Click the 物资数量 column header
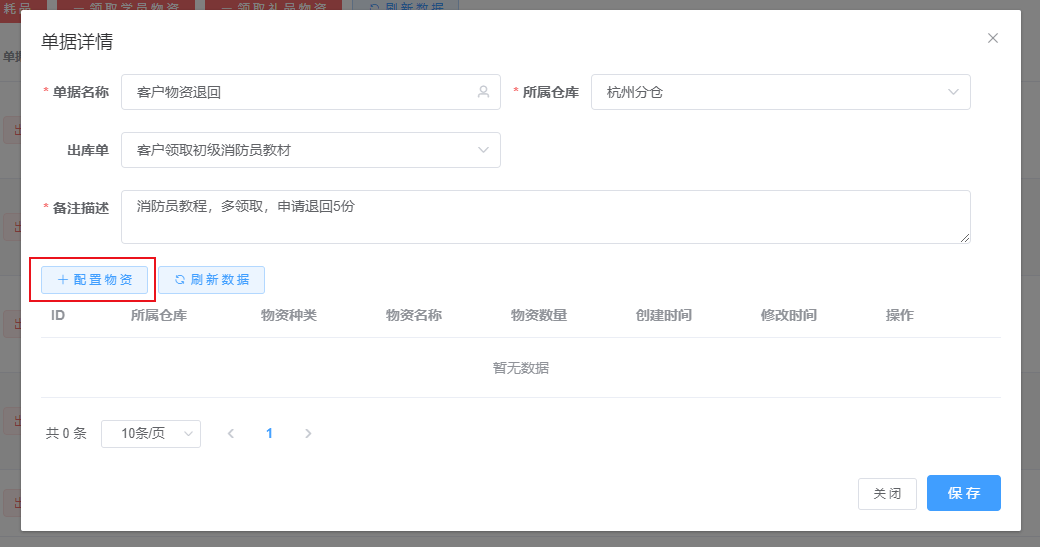The height and width of the screenshot is (547, 1040). [539, 315]
